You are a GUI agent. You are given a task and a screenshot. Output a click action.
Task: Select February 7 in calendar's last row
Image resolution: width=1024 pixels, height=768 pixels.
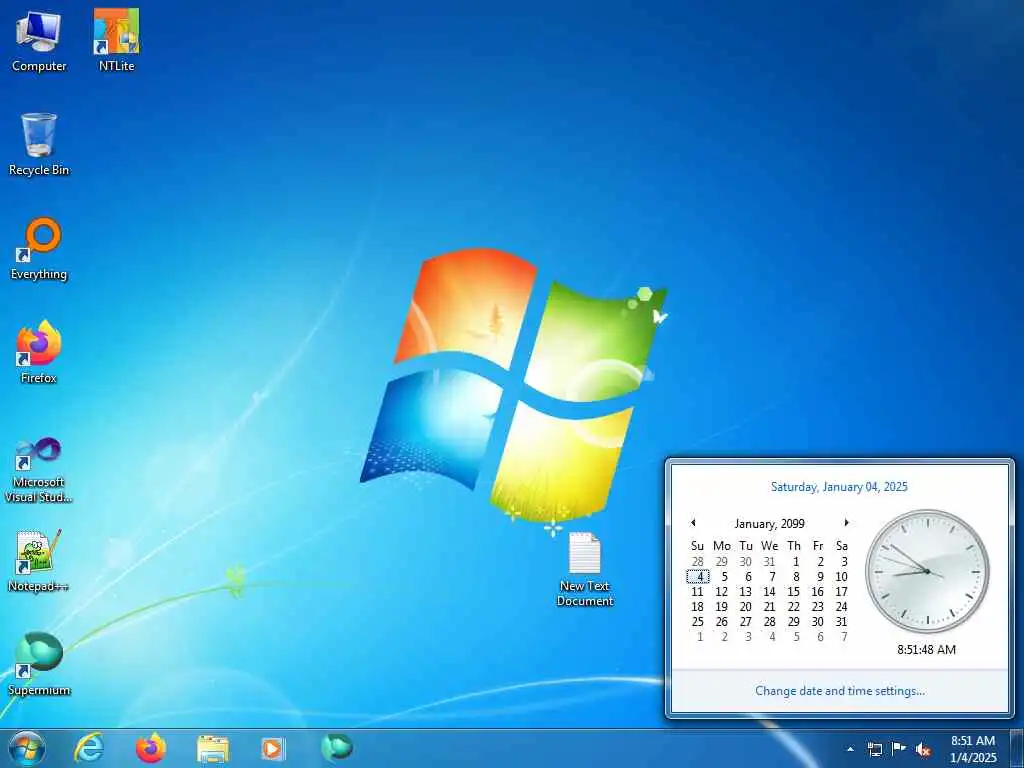pyautogui.click(x=844, y=637)
